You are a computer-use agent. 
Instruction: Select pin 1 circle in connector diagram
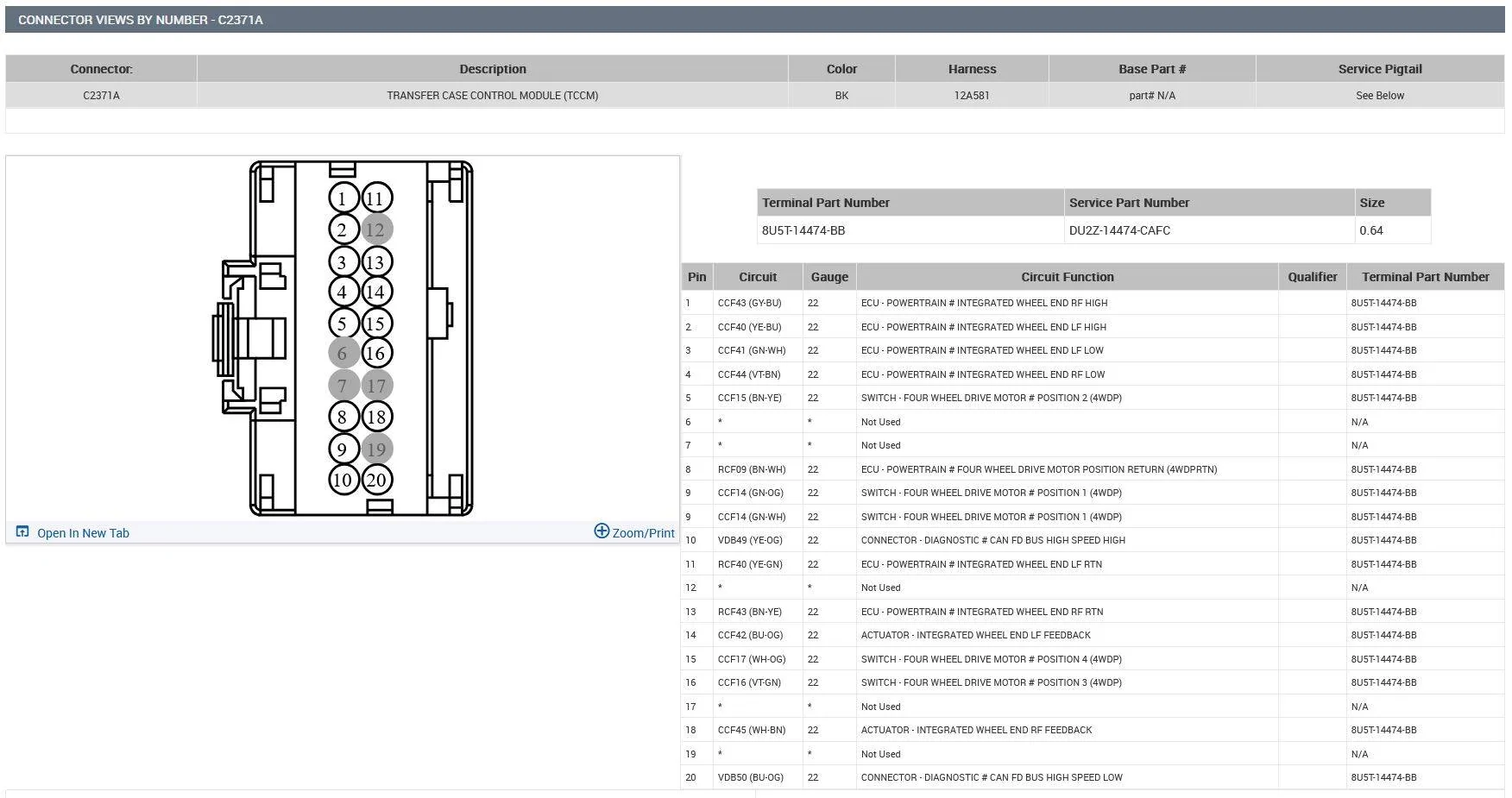(x=343, y=198)
